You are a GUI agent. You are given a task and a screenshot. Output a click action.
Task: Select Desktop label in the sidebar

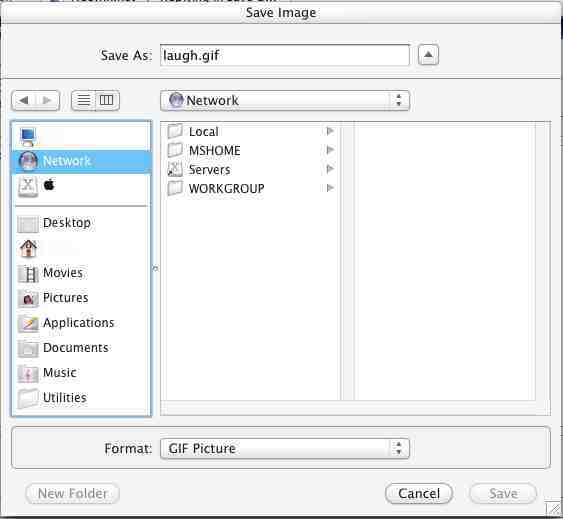67,223
